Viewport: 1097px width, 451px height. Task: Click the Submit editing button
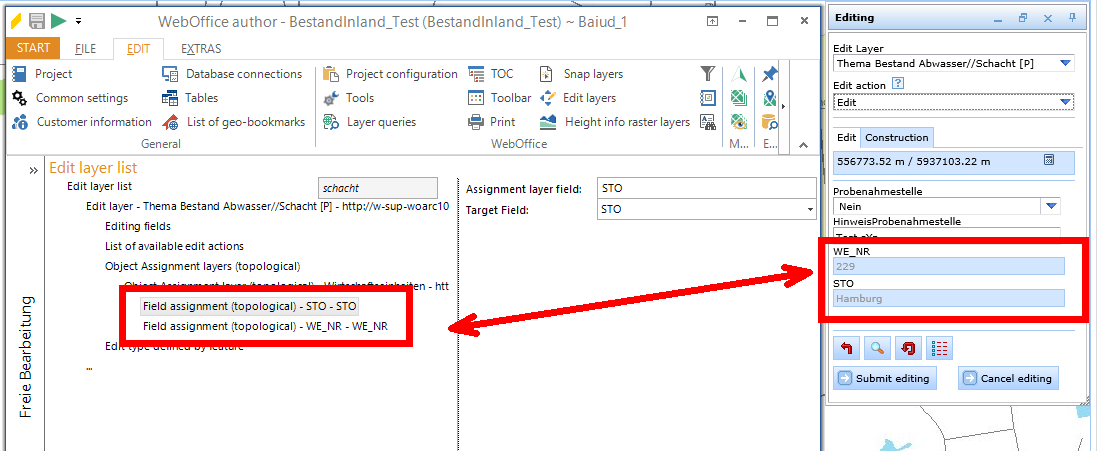tap(885, 378)
